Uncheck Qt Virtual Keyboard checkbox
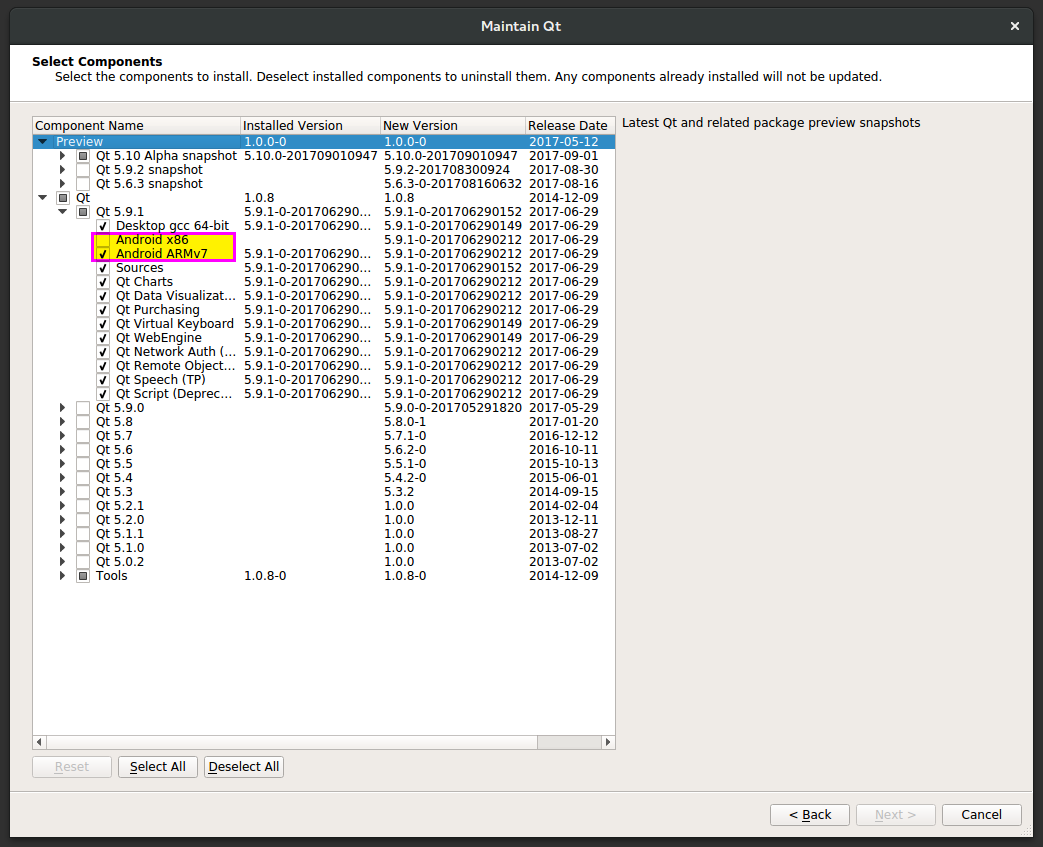Viewport: 1043px width, 847px height. (103, 324)
